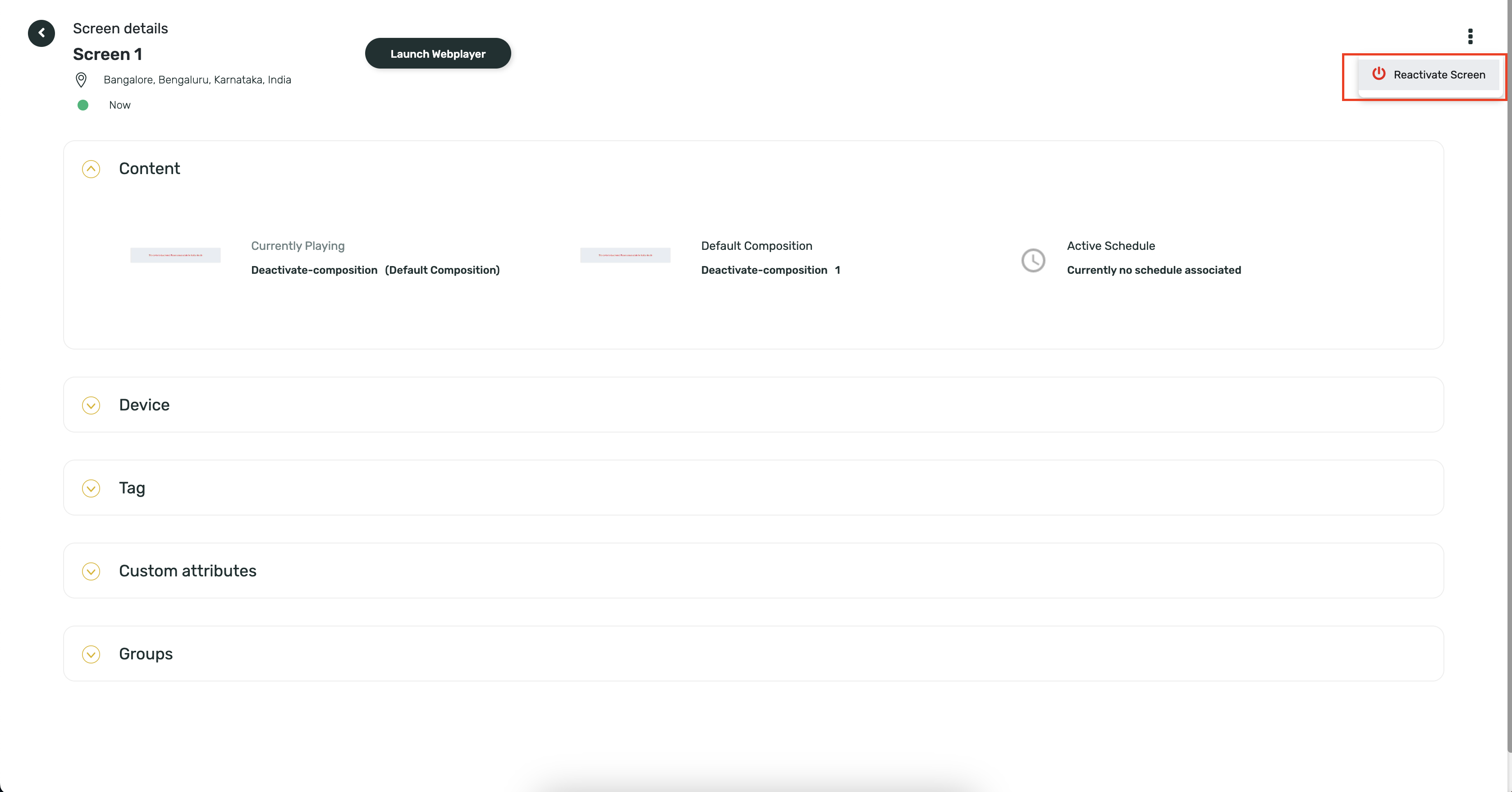
Task: Click the back arrow button
Action: (41, 33)
